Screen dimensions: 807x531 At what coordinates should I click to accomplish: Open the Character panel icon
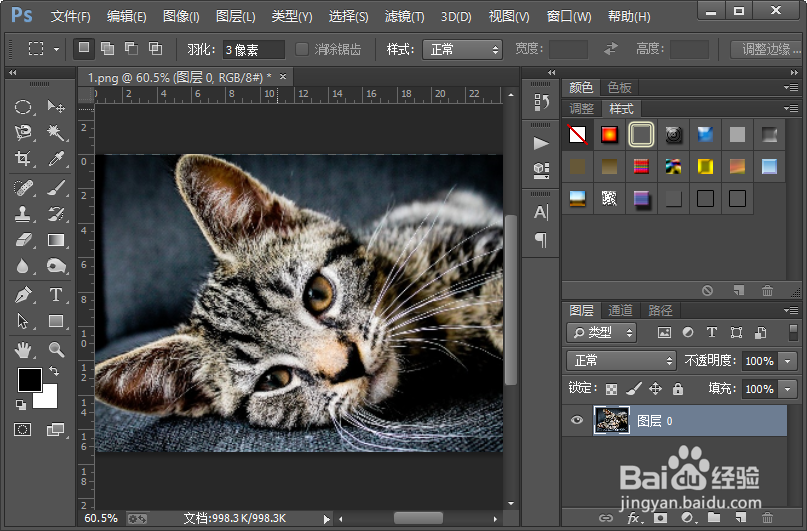541,212
